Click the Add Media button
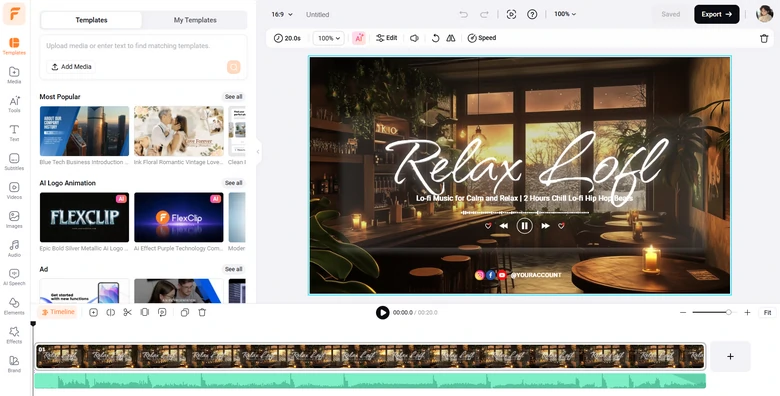 pos(72,67)
